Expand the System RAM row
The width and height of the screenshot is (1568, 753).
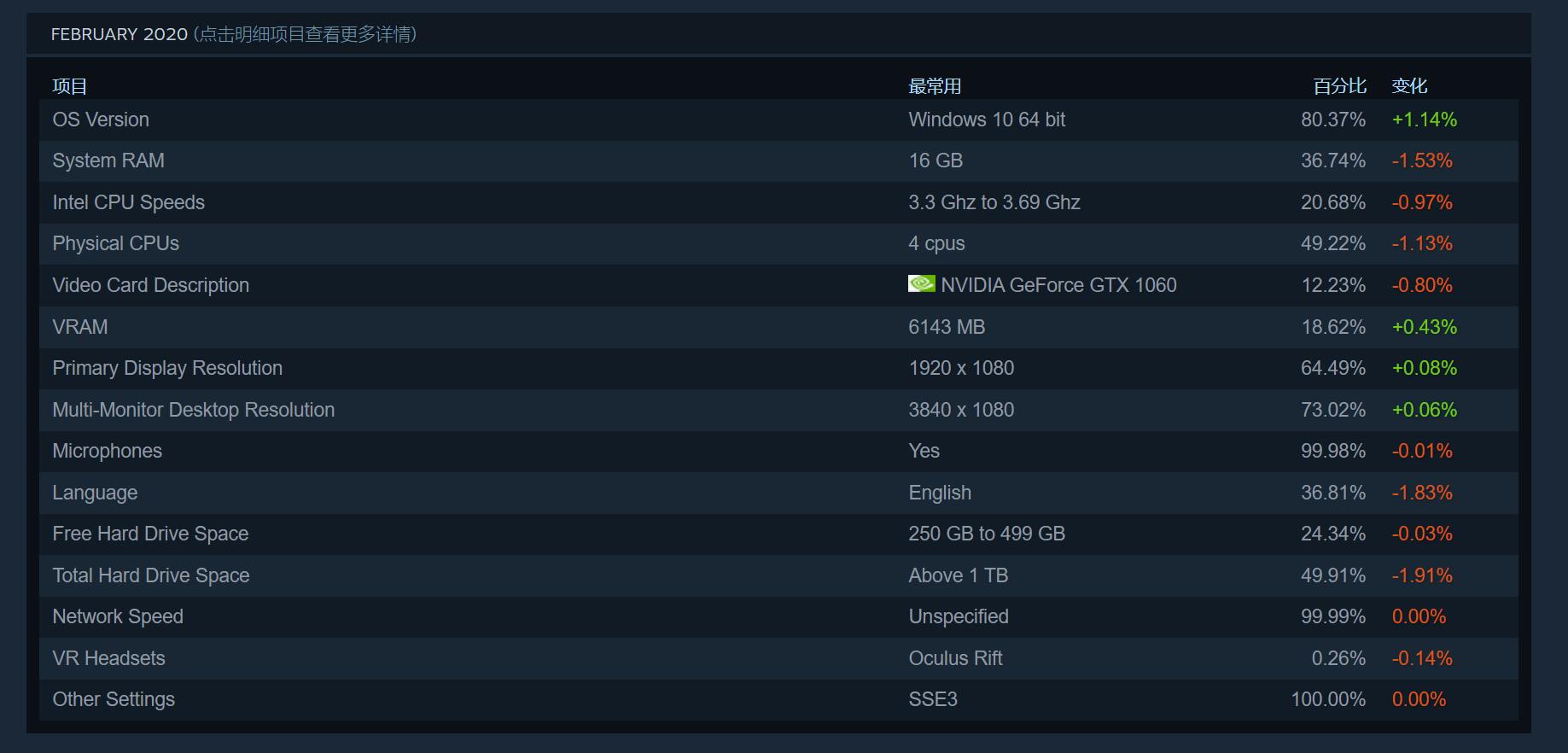point(108,161)
